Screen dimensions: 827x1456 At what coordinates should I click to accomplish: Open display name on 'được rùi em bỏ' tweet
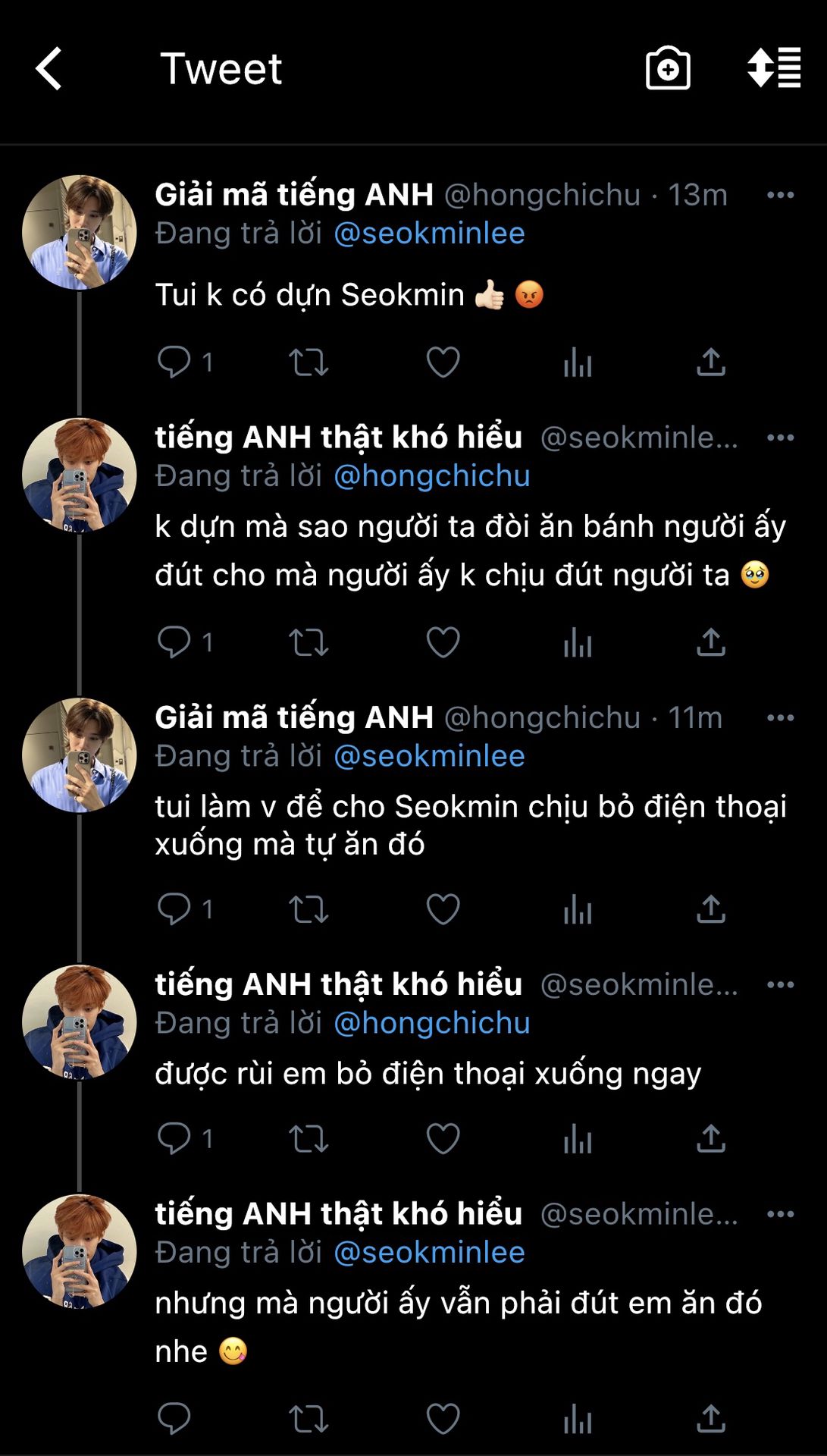click(338, 984)
